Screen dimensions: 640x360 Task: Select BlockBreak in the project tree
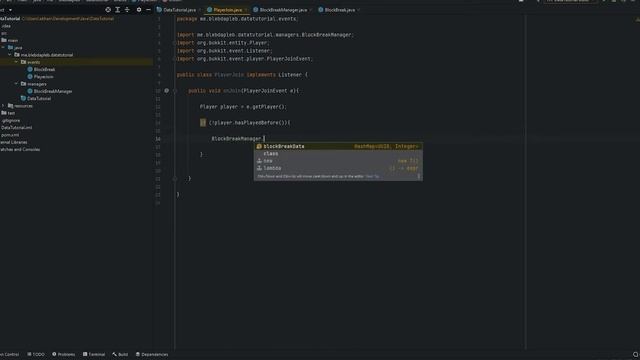point(44,69)
